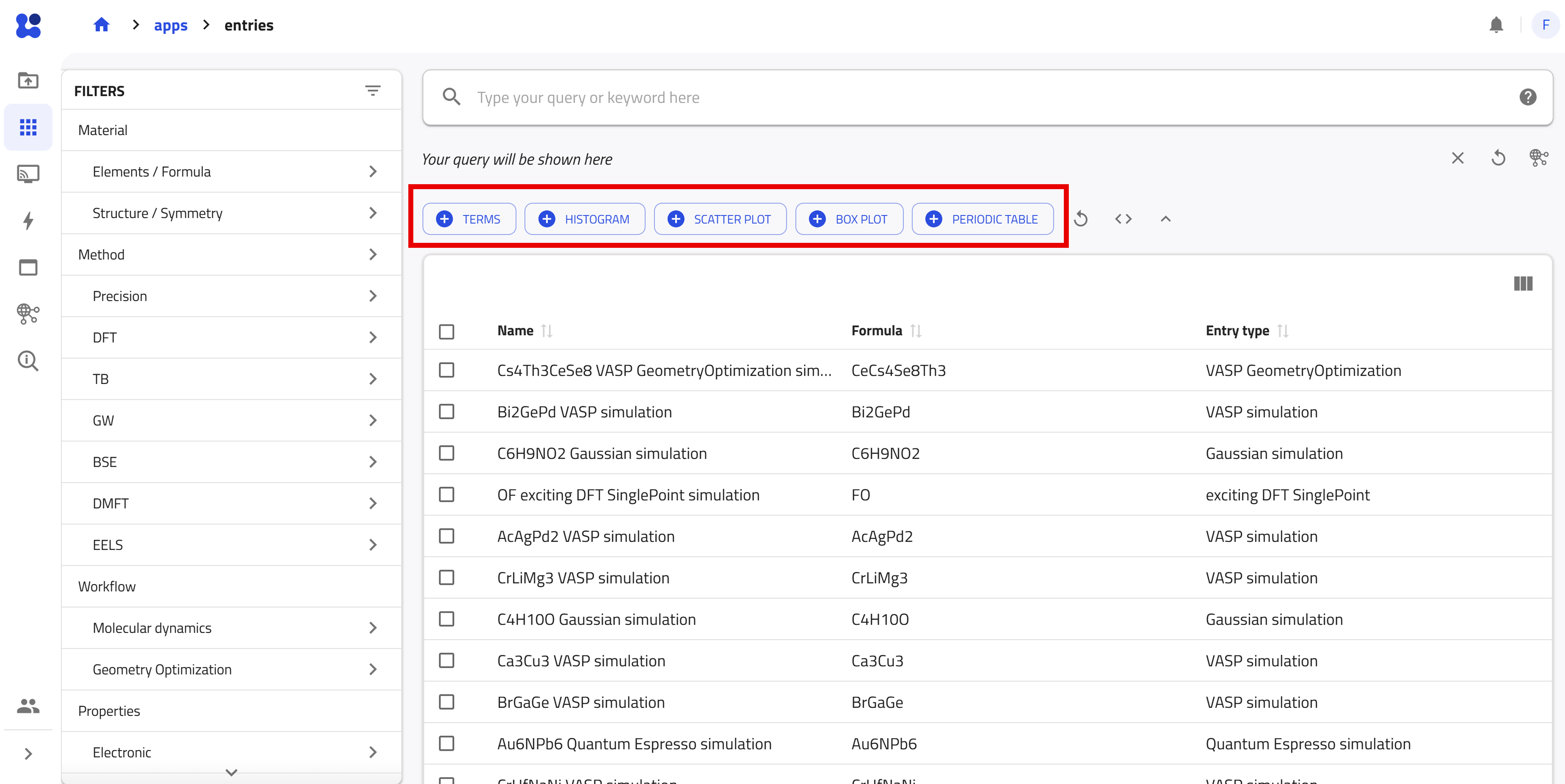The width and height of the screenshot is (1565, 784).
Task: Expand the sidebar with bottom chevron
Action: pos(28,754)
